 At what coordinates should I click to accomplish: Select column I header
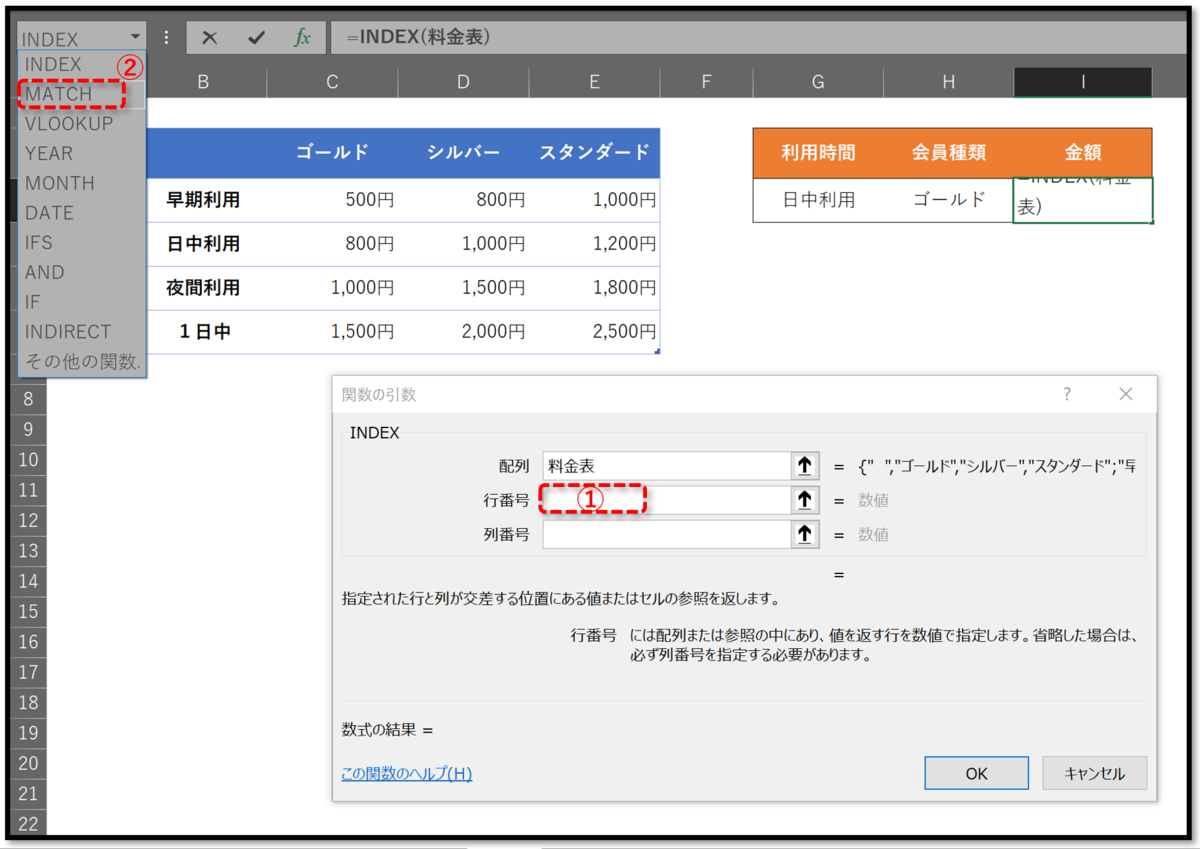pyautogui.click(x=1083, y=82)
